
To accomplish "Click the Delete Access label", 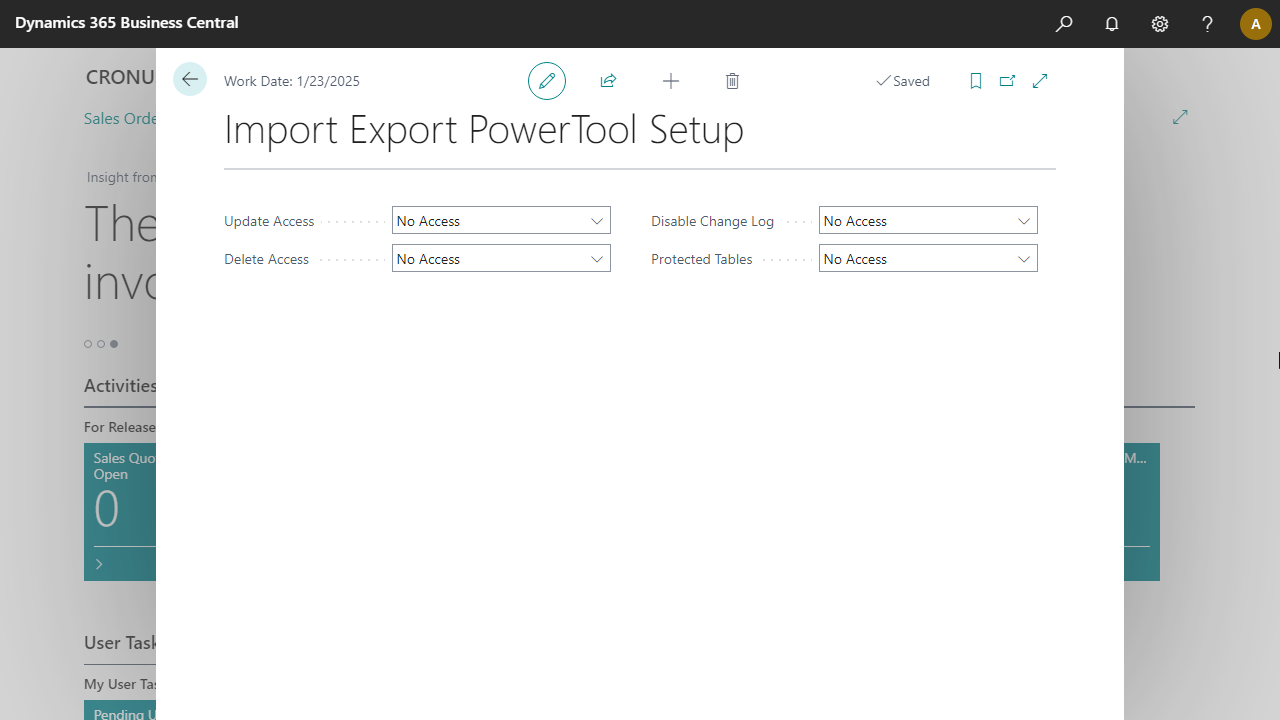I will click(267, 259).
